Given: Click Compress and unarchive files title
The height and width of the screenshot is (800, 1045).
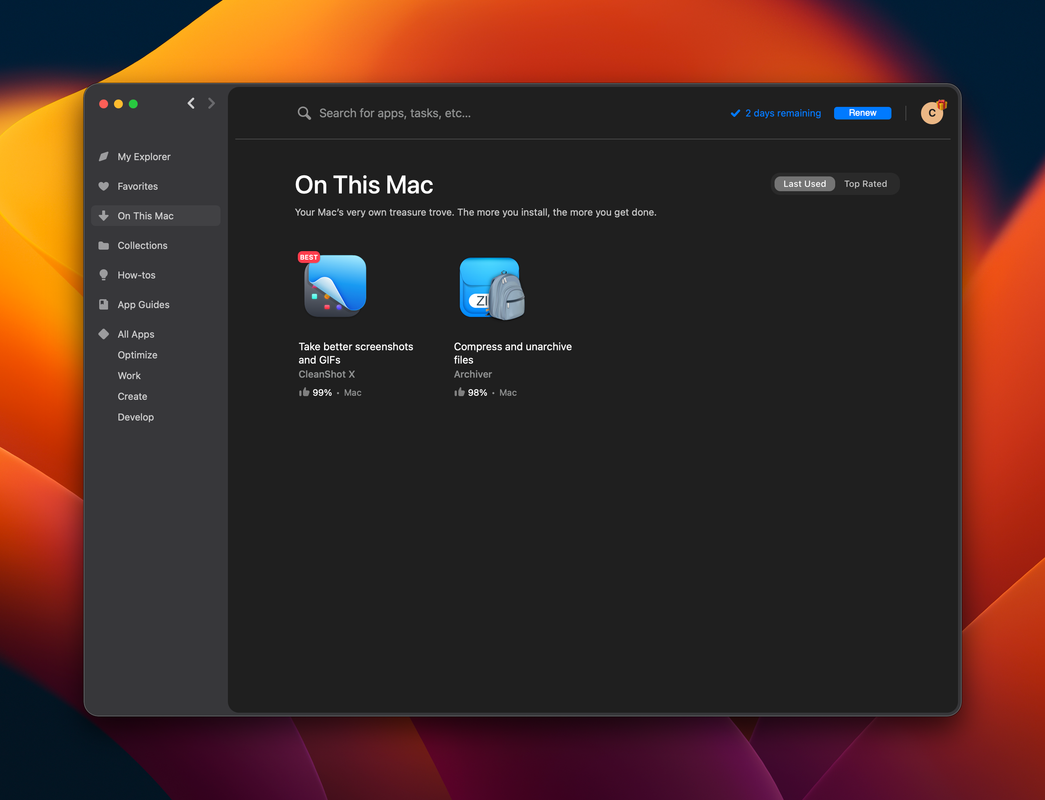Looking at the screenshot, I should tap(513, 353).
